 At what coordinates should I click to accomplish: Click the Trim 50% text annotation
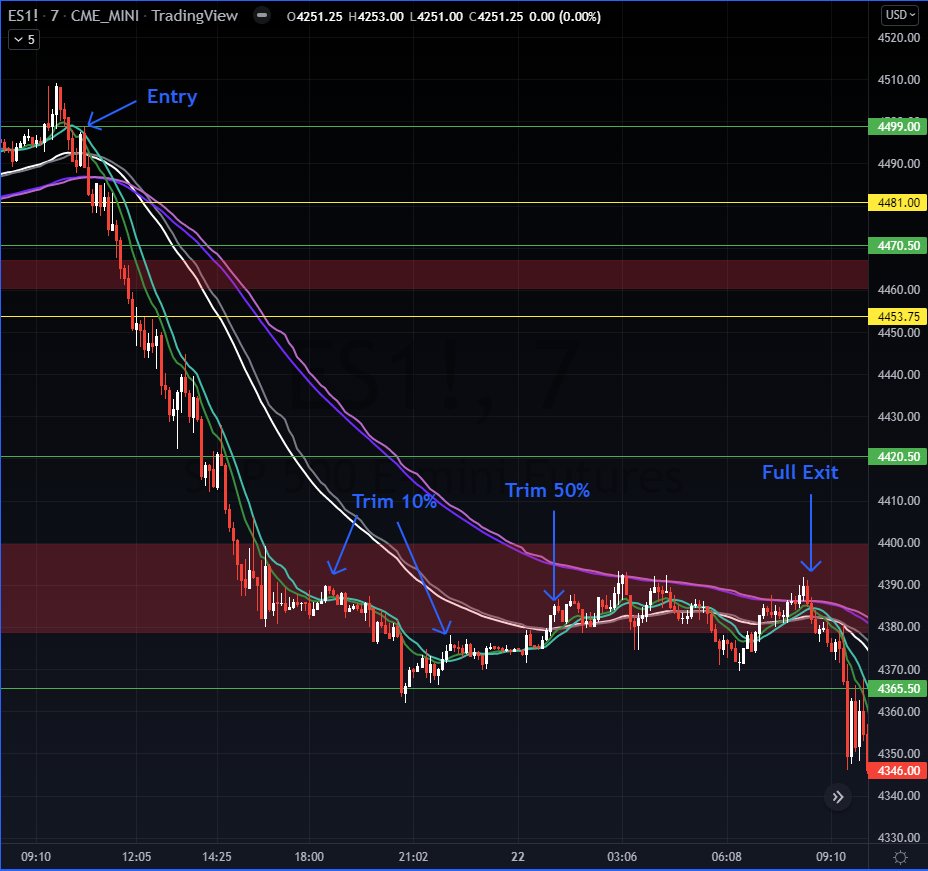(x=547, y=490)
